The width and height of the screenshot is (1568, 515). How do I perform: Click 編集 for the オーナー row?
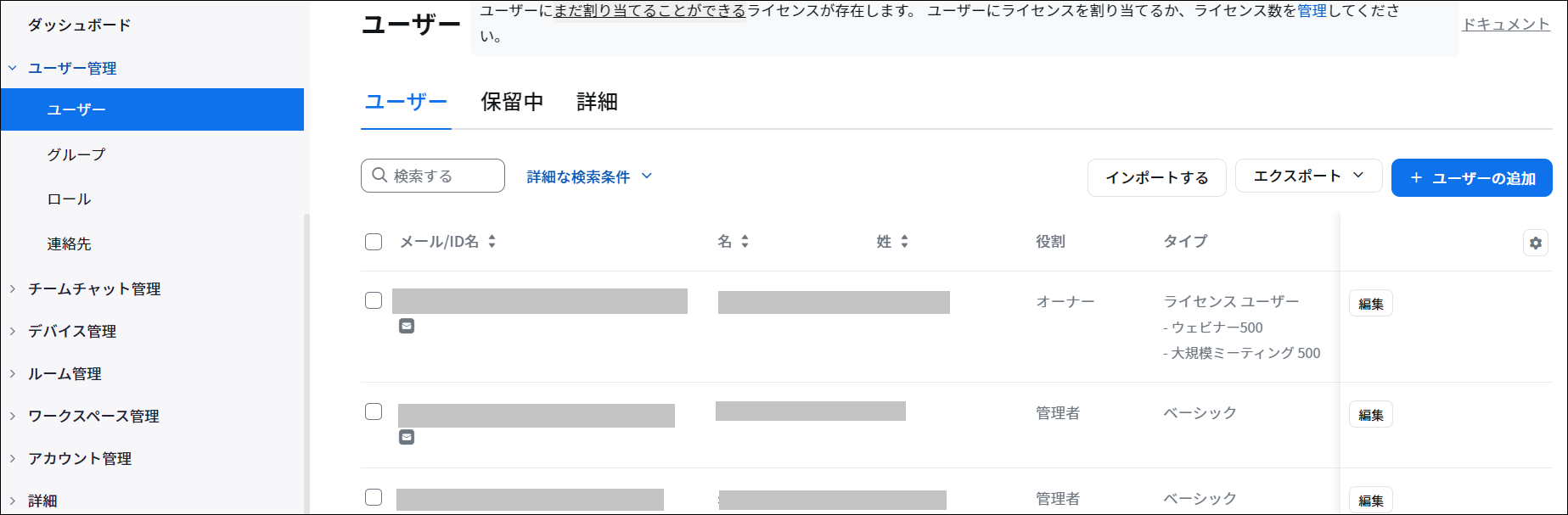click(1371, 304)
